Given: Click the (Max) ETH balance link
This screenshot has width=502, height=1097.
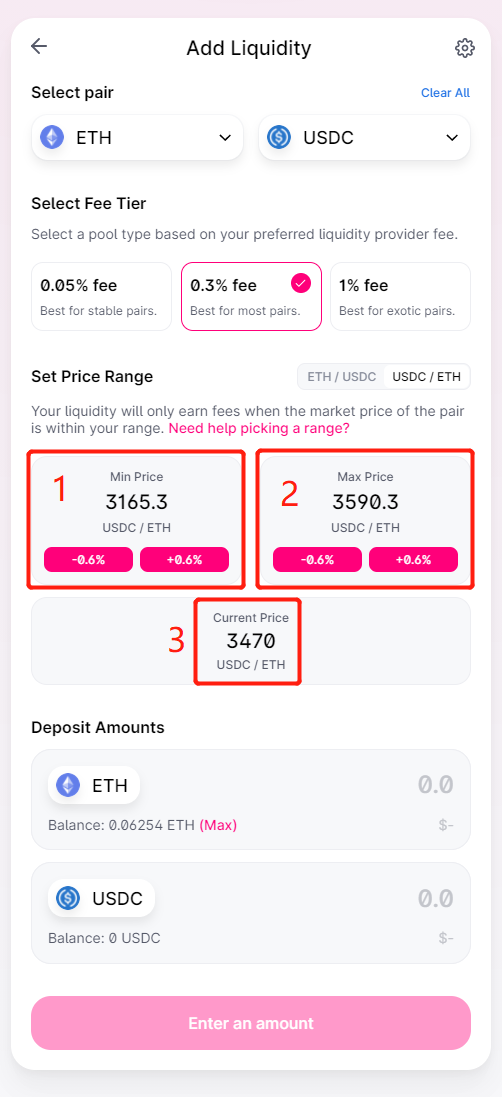Looking at the screenshot, I should (x=218, y=826).
